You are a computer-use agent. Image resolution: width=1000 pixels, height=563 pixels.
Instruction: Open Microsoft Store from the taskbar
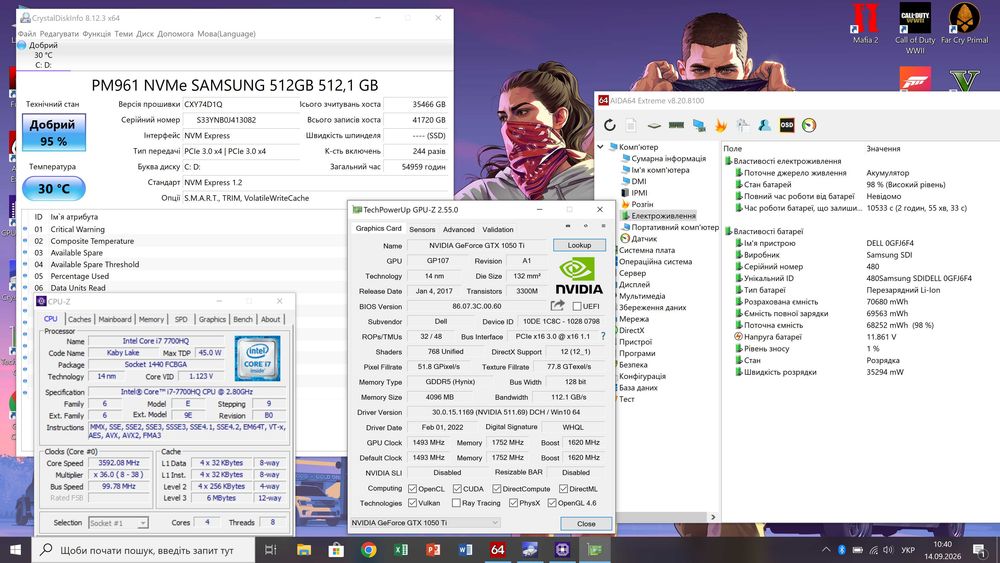(336, 550)
